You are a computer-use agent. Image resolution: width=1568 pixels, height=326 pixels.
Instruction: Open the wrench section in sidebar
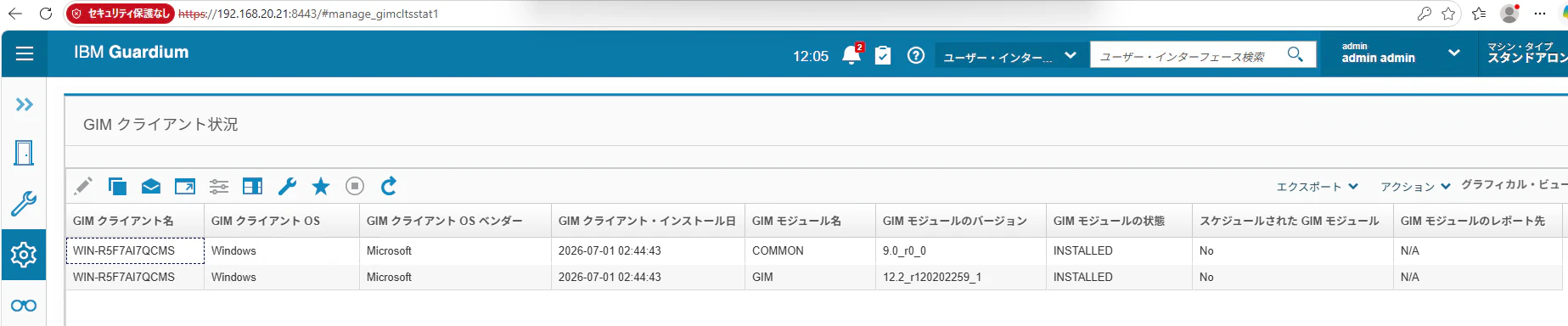(24, 204)
